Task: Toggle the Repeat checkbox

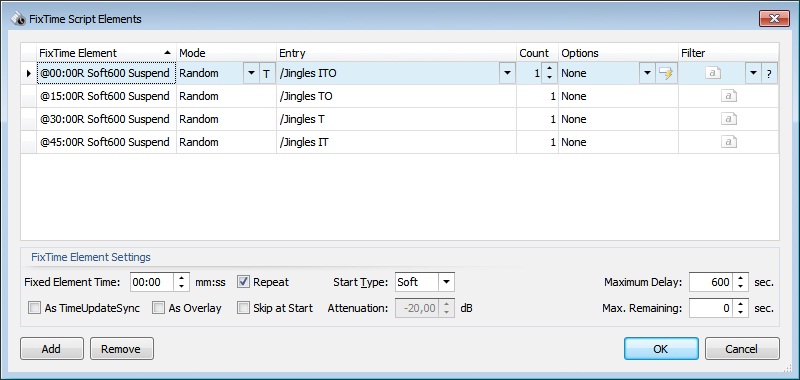Action: (244, 282)
